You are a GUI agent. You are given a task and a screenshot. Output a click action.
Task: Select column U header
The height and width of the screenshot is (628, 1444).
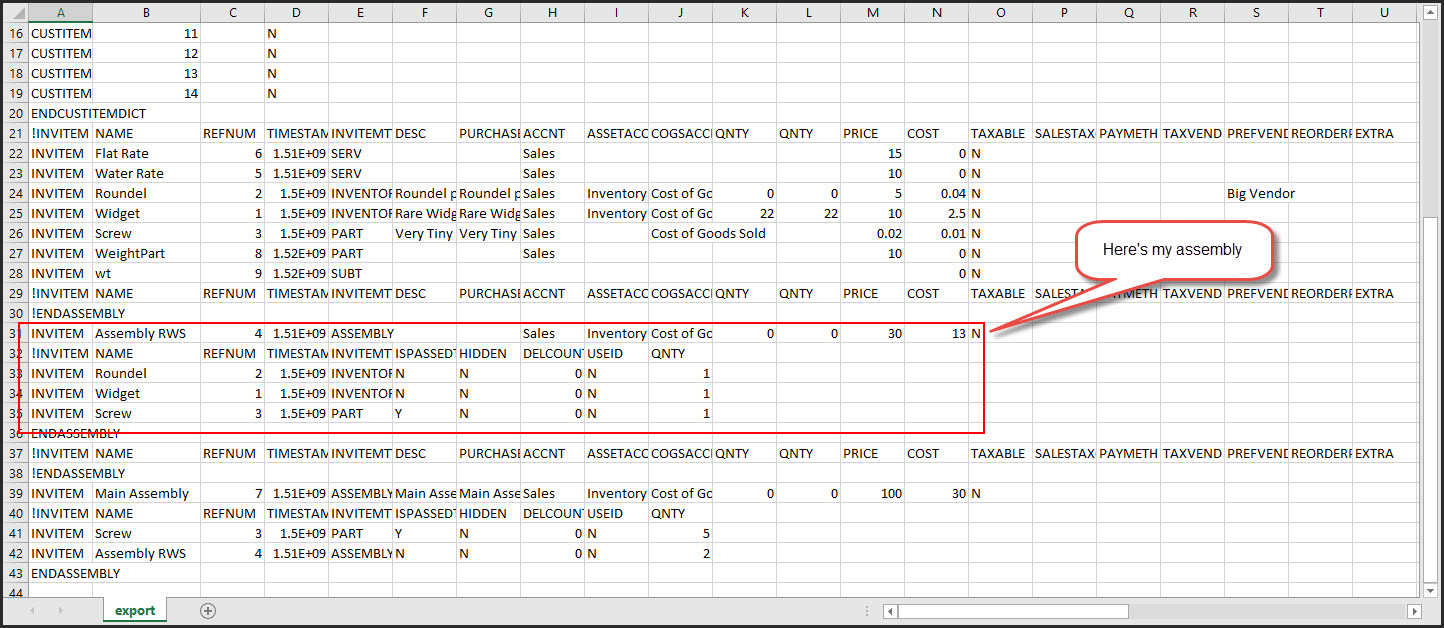1384,12
